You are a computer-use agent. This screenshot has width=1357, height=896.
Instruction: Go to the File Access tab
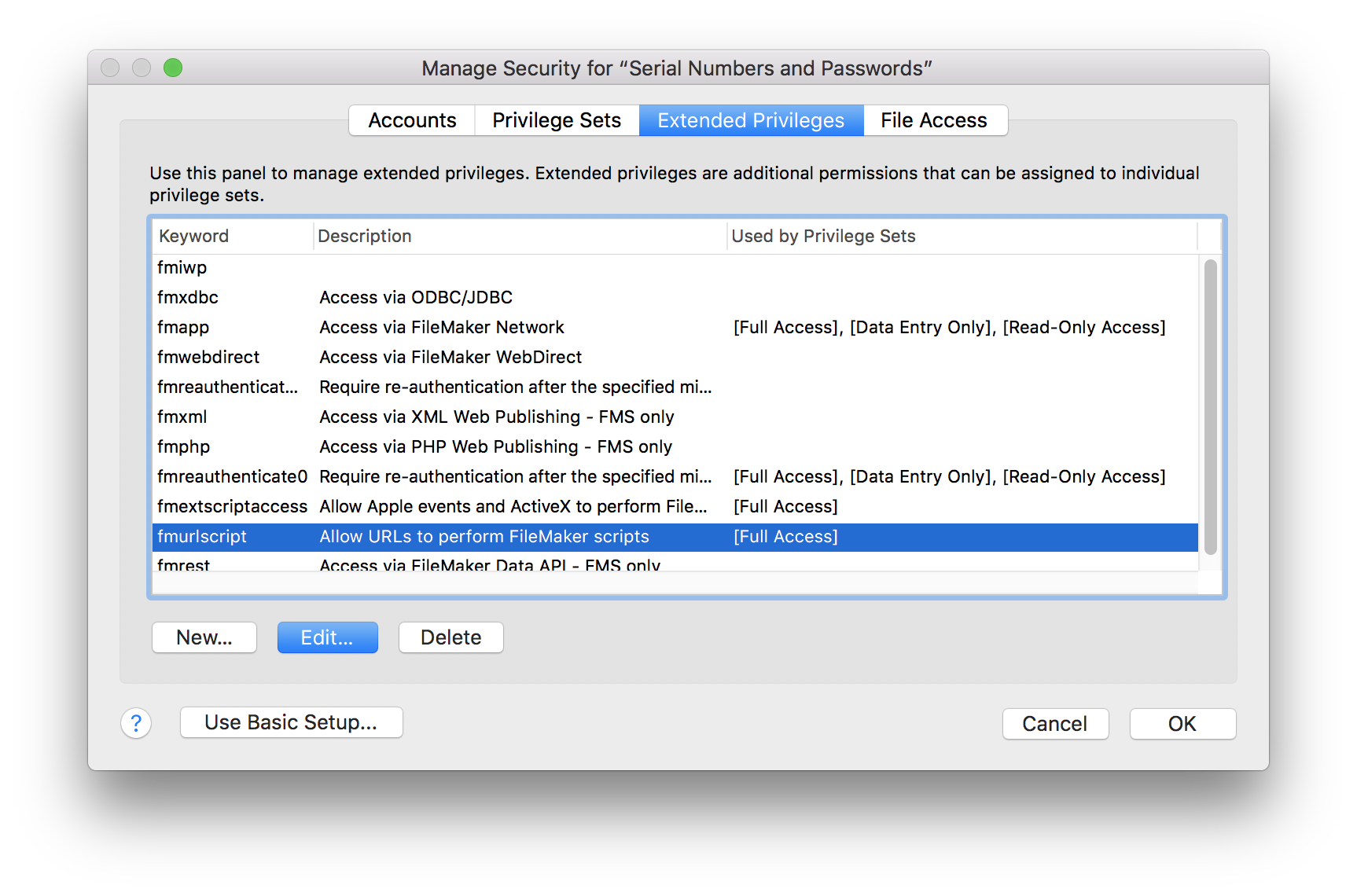(934, 120)
